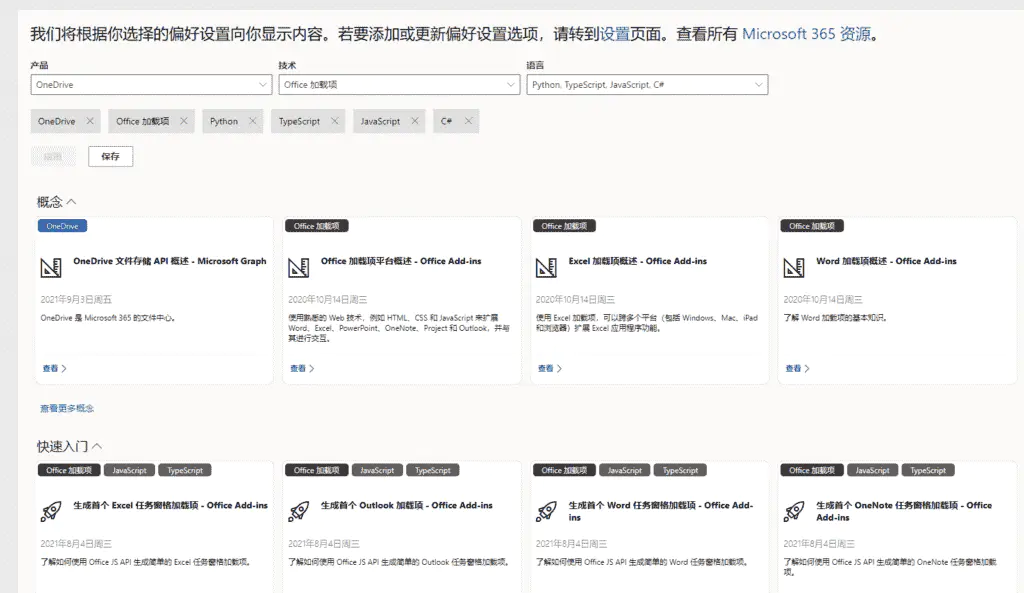
Task: Click the Excel 加载项概述 card icon
Action: point(546,267)
